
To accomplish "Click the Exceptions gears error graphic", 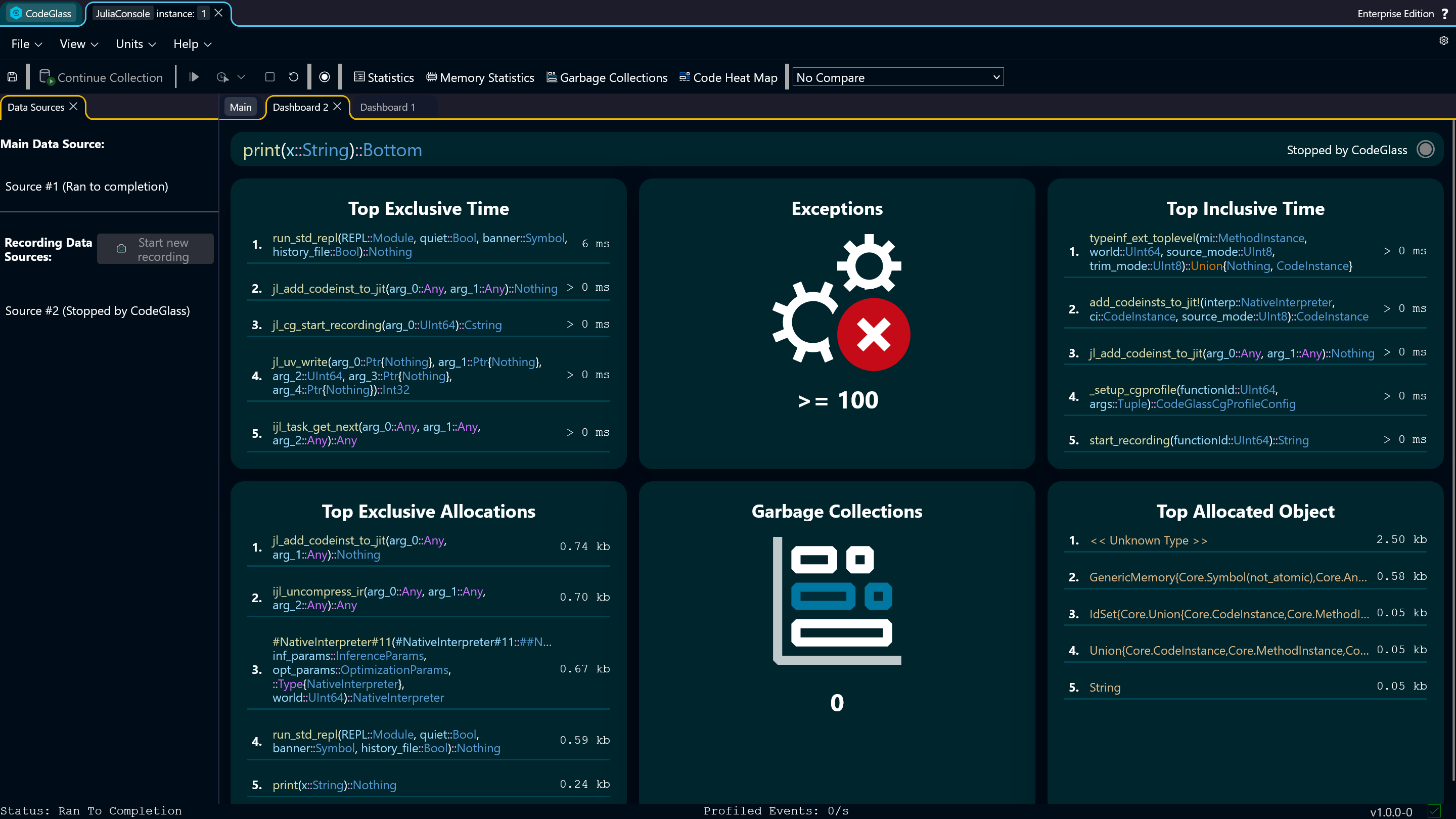I will tap(841, 302).
